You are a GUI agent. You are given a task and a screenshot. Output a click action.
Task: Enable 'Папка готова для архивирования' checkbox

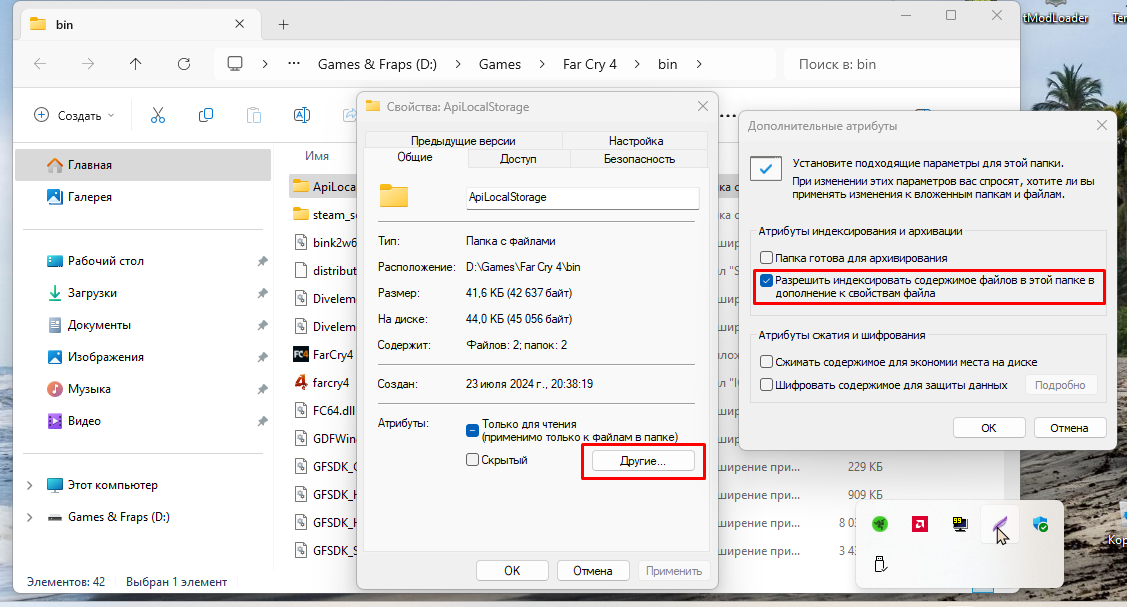point(766,258)
